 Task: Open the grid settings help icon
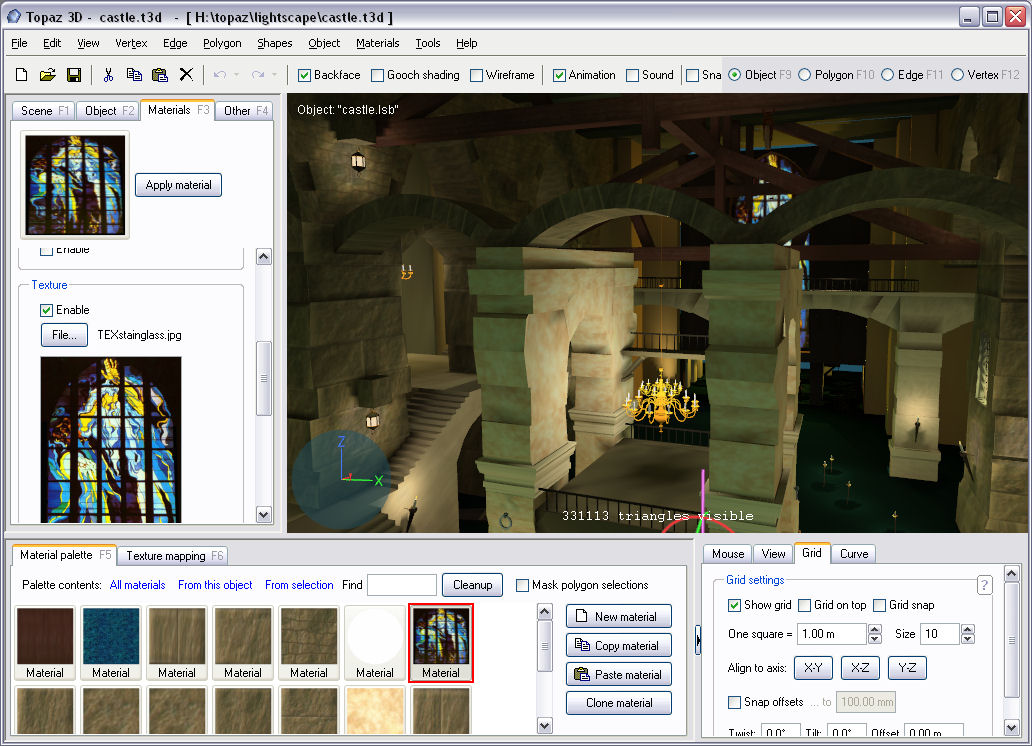coord(984,585)
